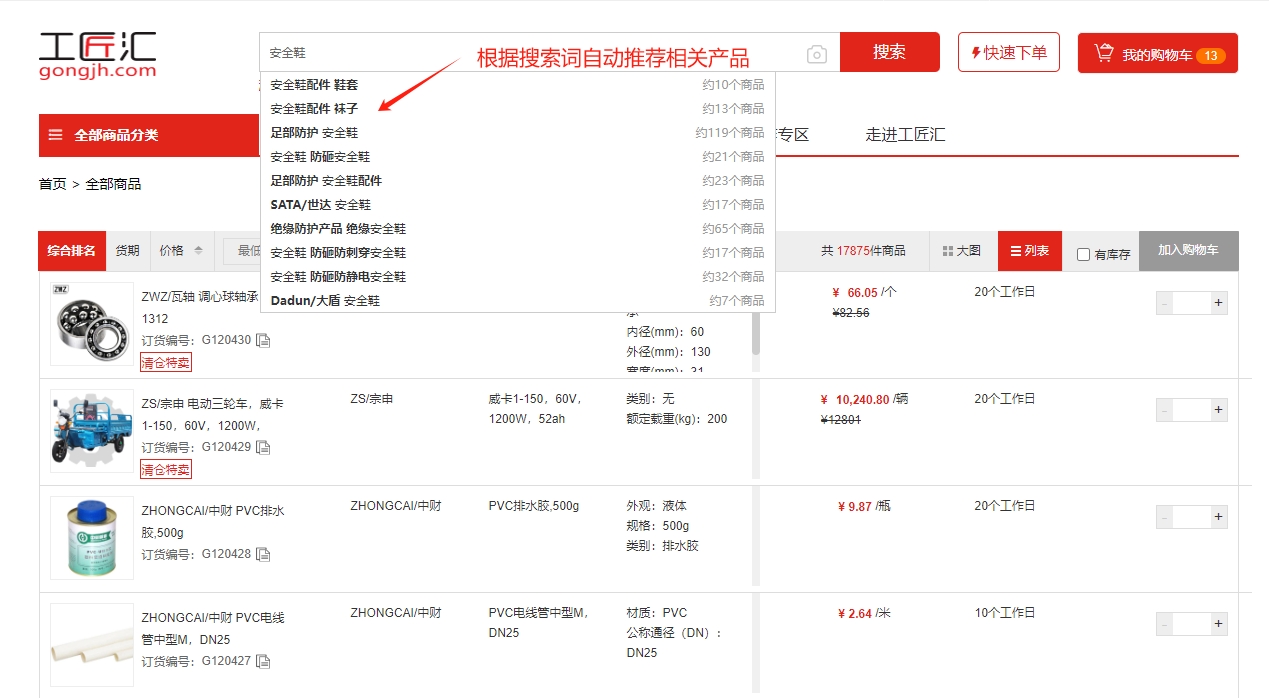Screen dimensions: 1269x698
Task: Increase quantity for PVC排水胶 row
Action: (1218, 517)
